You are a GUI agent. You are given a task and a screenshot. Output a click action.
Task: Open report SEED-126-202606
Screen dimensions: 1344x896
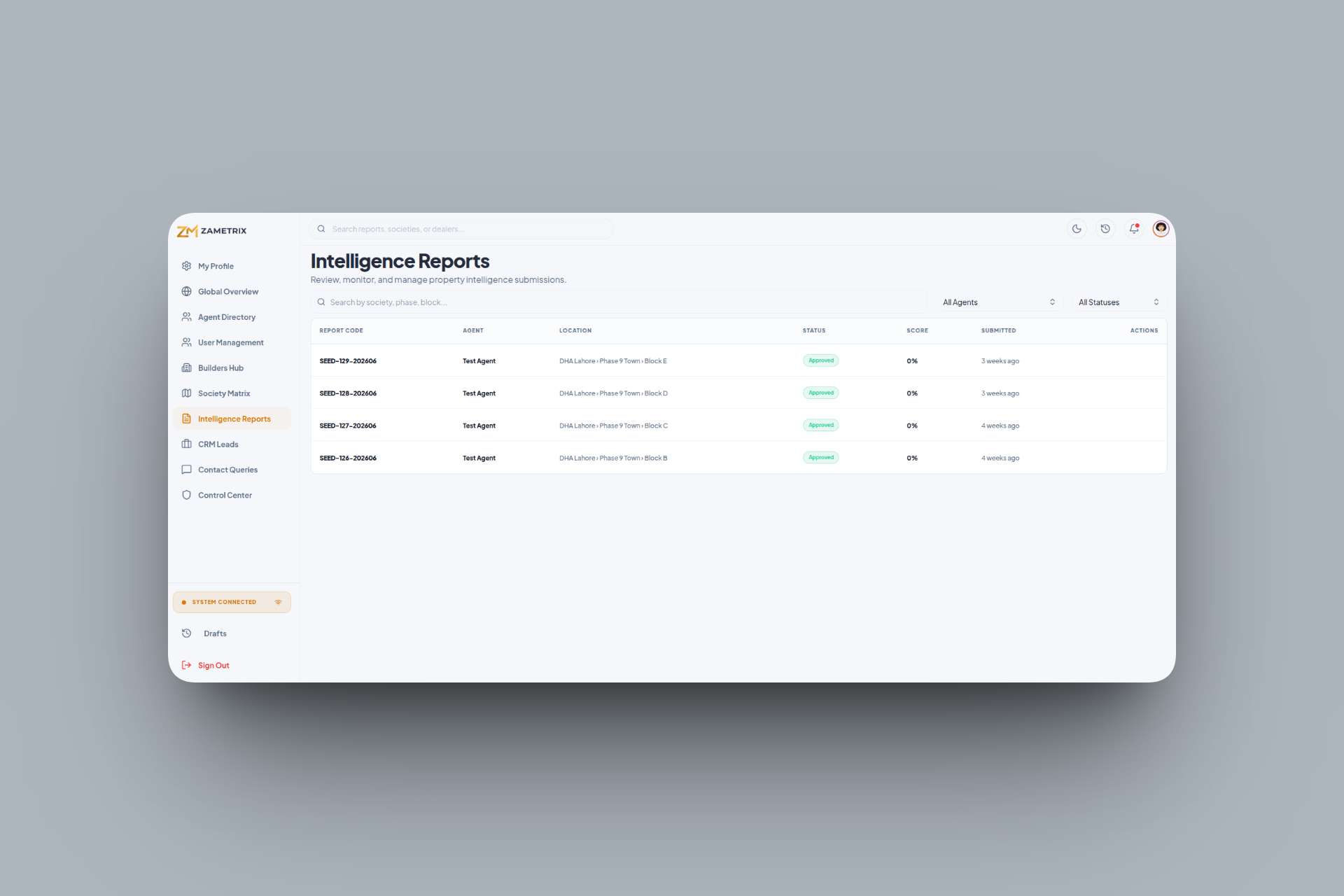[348, 458]
